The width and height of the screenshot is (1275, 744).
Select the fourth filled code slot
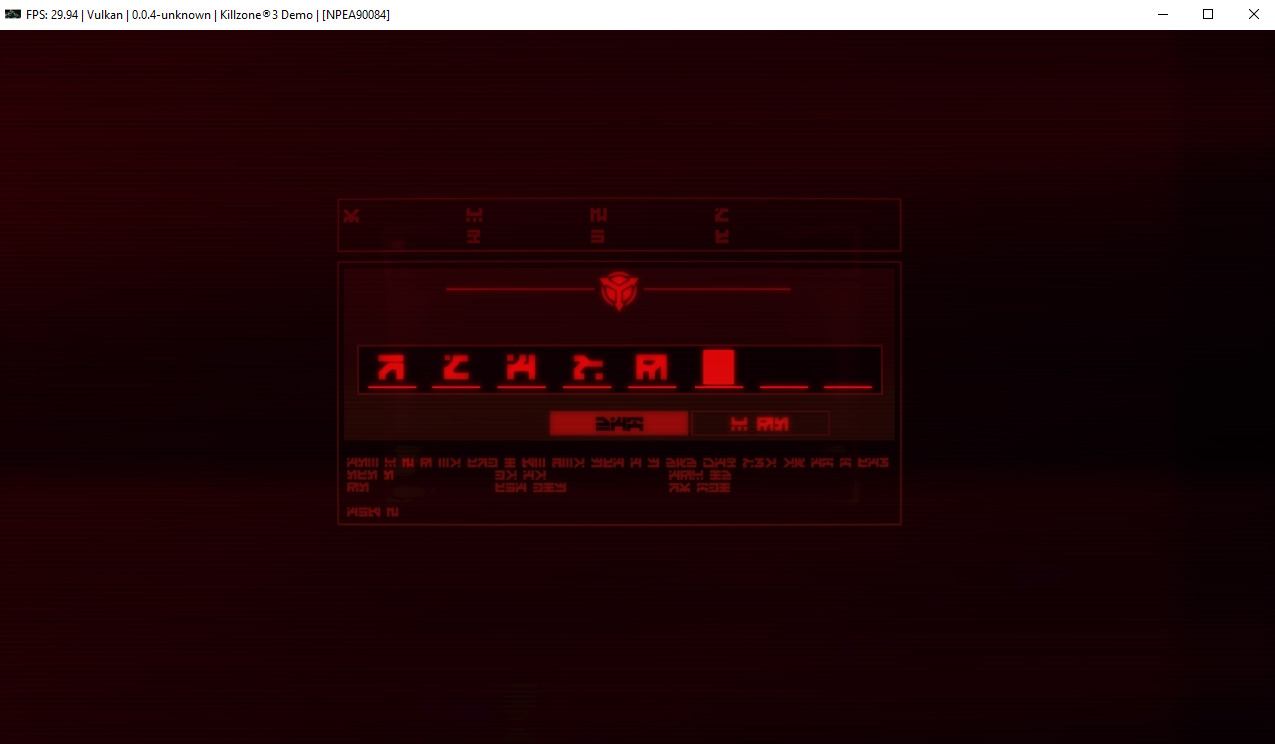pos(587,368)
